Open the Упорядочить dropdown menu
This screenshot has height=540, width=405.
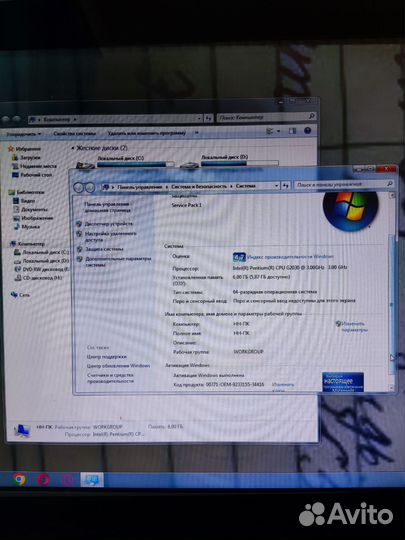(x=24, y=134)
